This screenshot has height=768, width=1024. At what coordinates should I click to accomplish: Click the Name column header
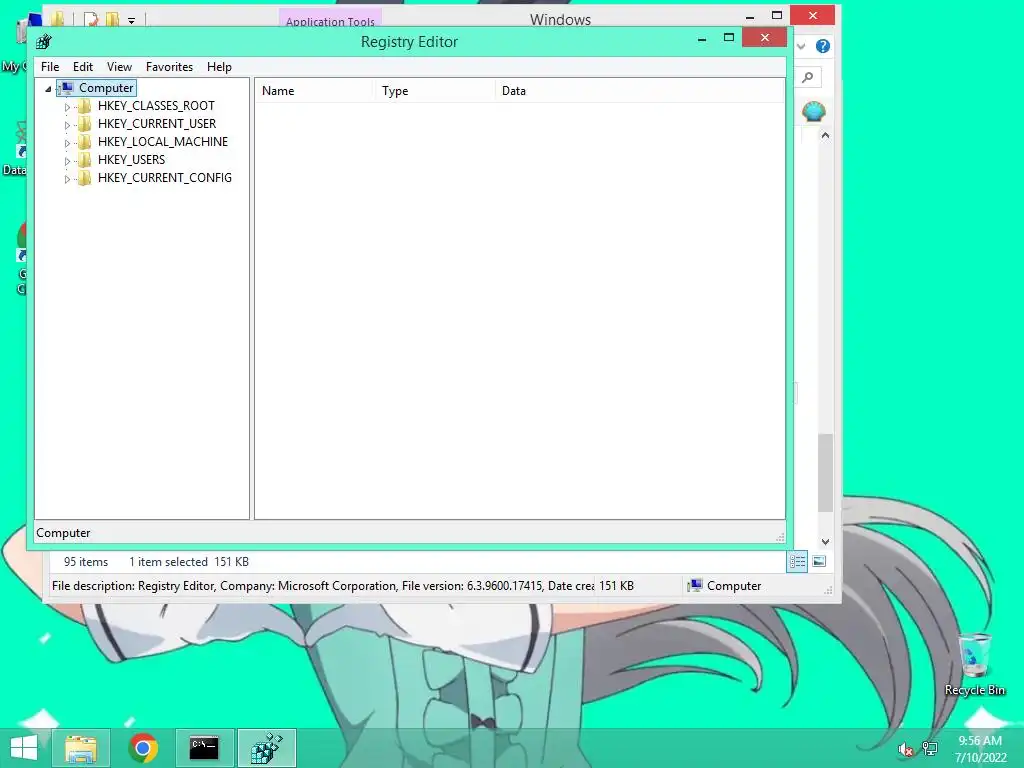point(314,91)
